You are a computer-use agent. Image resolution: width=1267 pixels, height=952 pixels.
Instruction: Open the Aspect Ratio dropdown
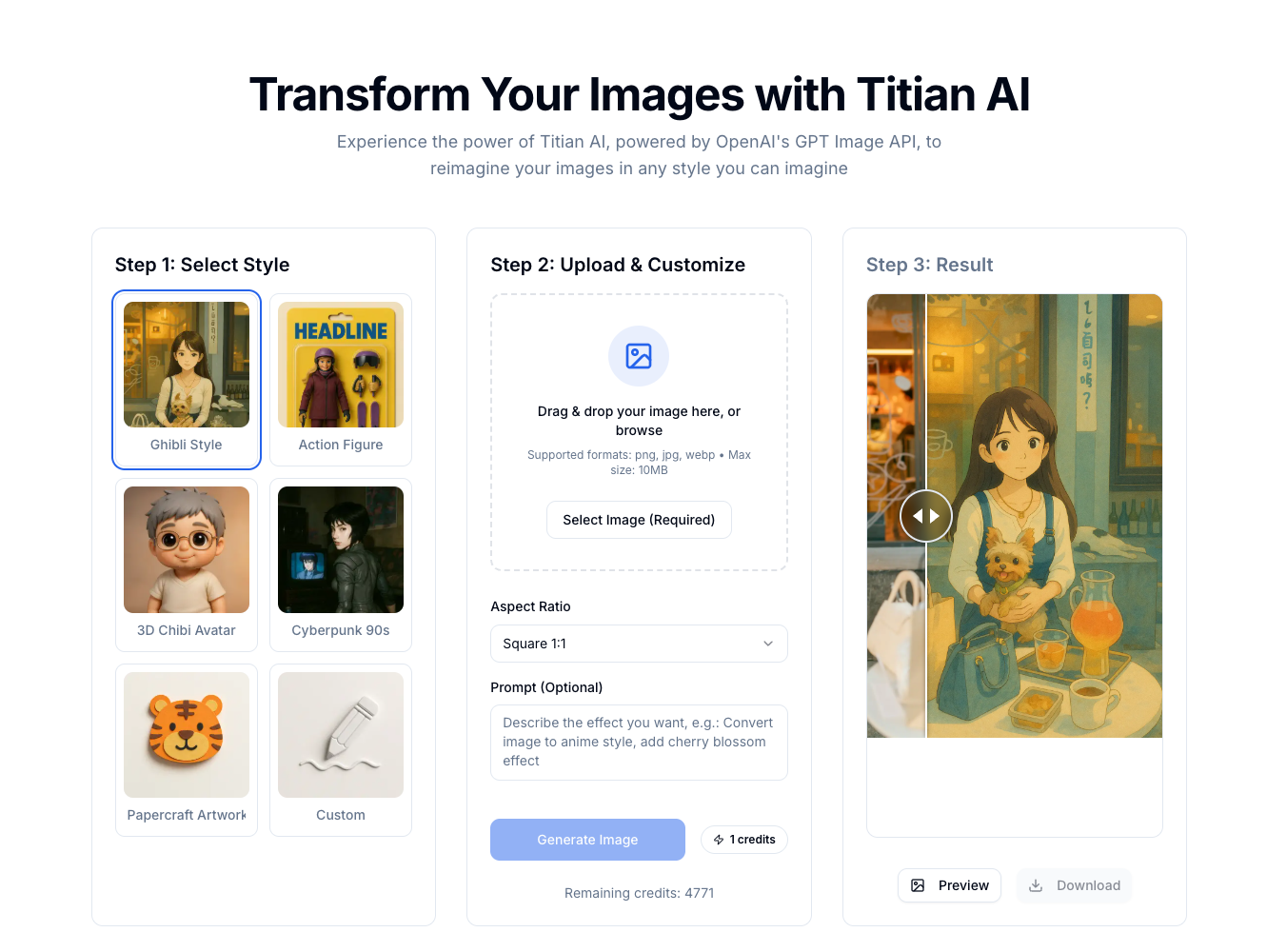coord(639,644)
